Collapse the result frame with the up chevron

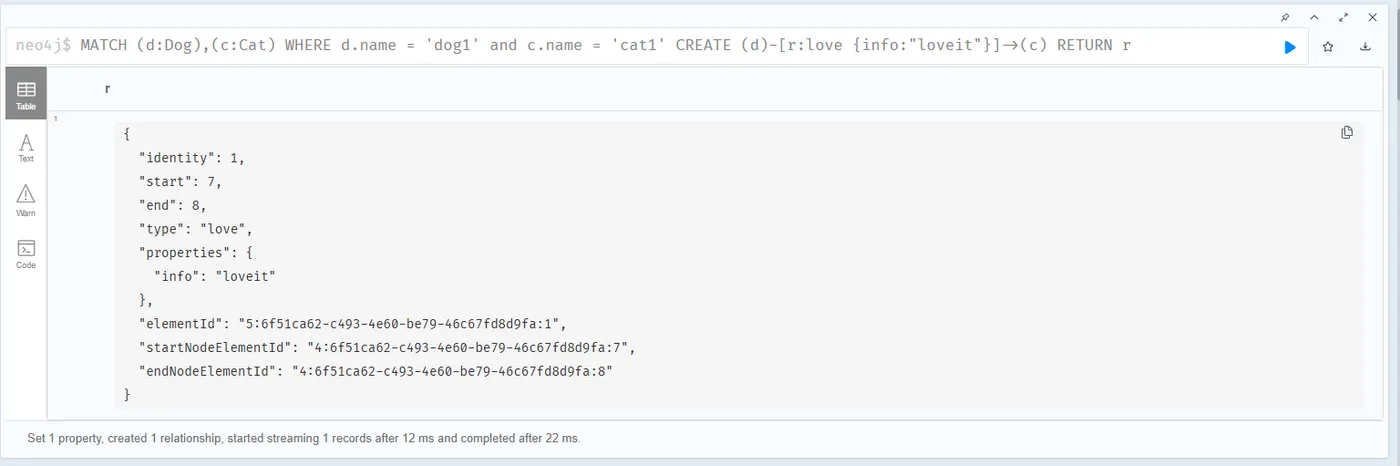pos(1314,17)
